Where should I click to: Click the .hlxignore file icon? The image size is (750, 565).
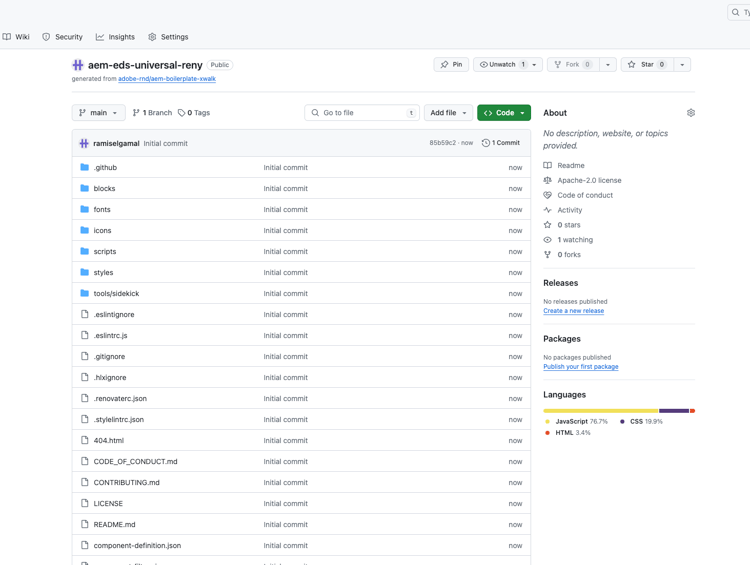pyautogui.click(x=85, y=377)
